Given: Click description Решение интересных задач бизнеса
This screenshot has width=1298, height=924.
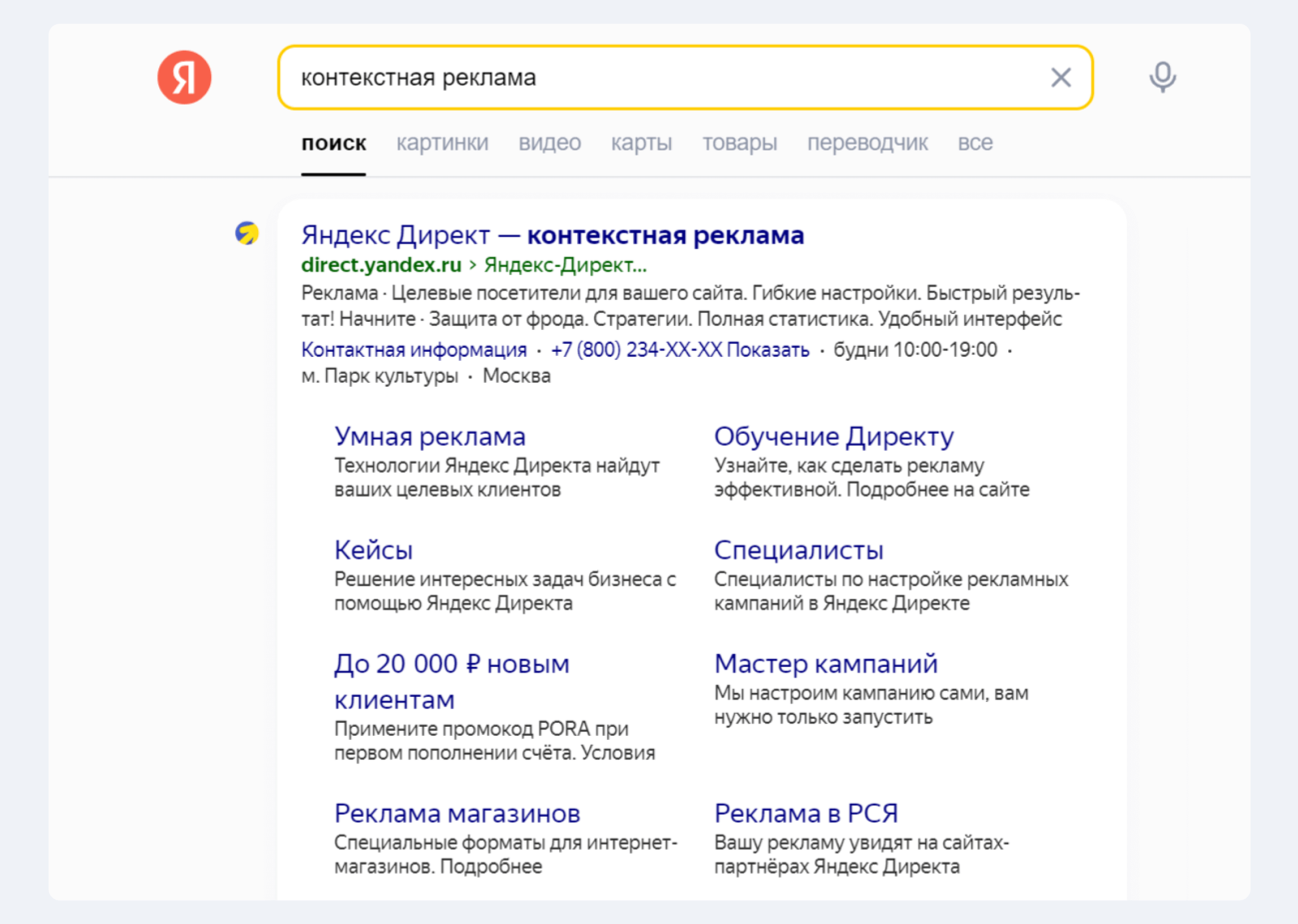Looking at the screenshot, I should pyautogui.click(x=505, y=591).
